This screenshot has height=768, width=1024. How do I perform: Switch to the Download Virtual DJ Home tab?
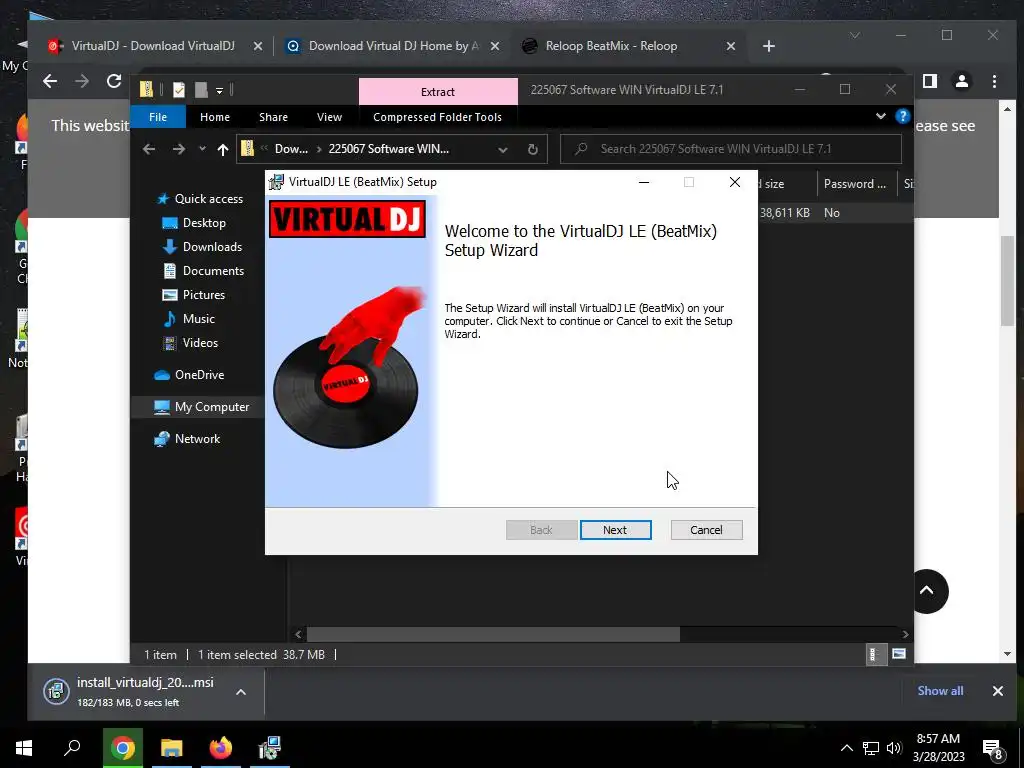[392, 46]
